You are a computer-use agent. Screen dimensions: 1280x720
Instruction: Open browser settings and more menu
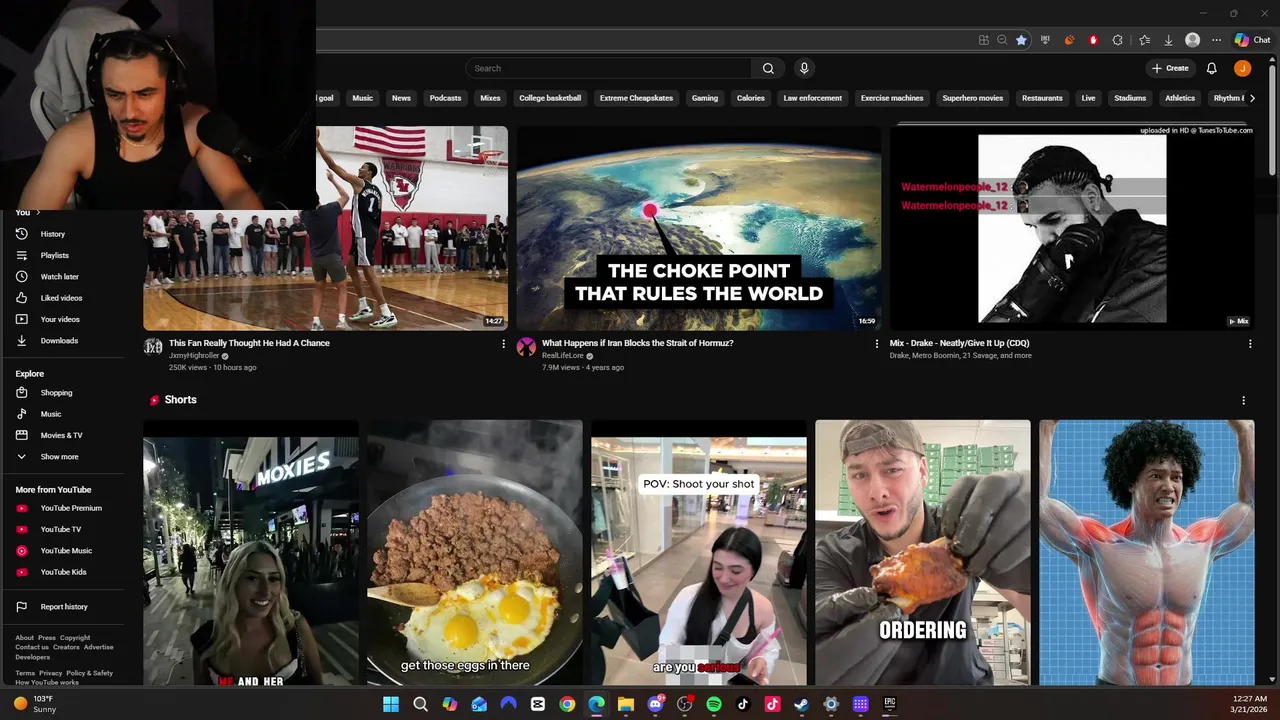pos(1216,40)
